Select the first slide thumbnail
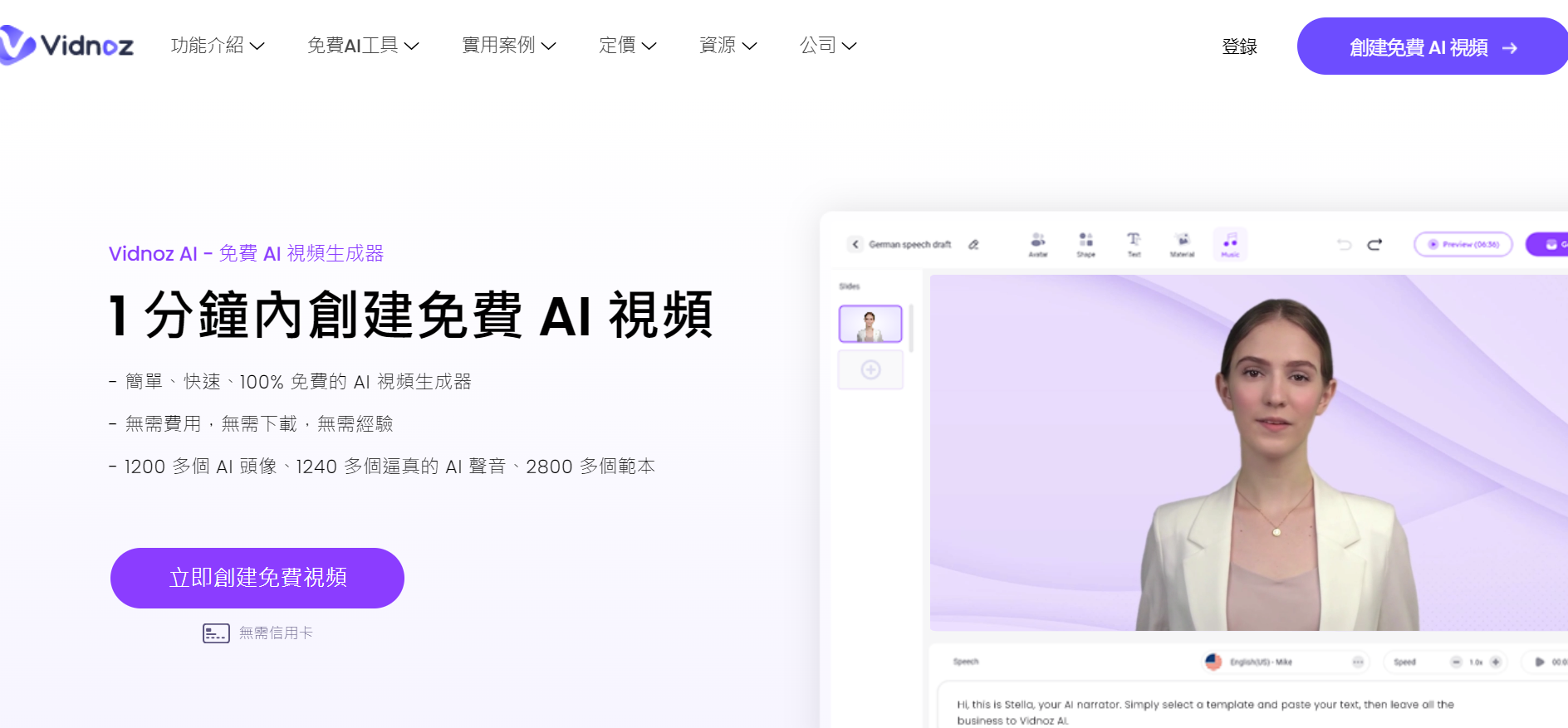Image resolution: width=1568 pixels, height=728 pixels. tap(870, 324)
